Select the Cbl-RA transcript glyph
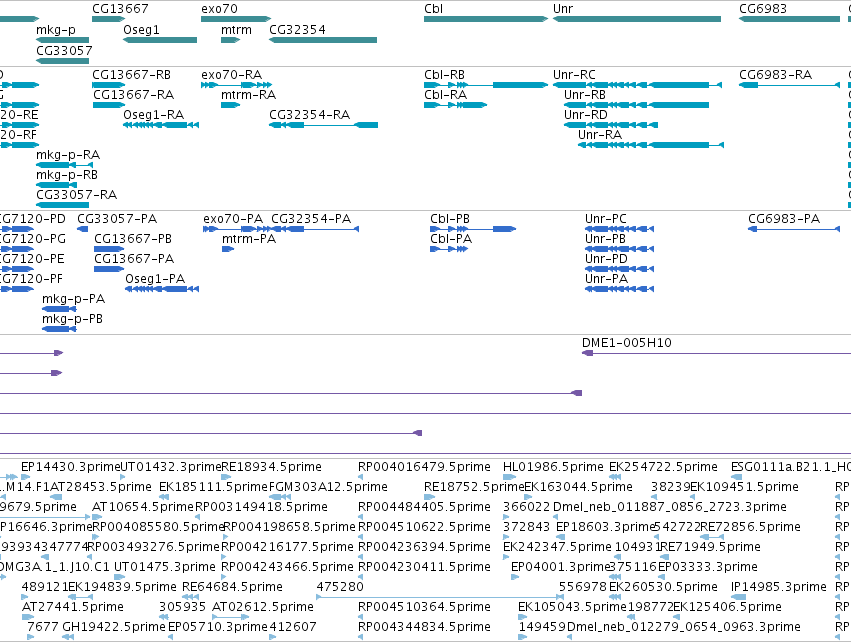851x642 pixels. pos(455,105)
